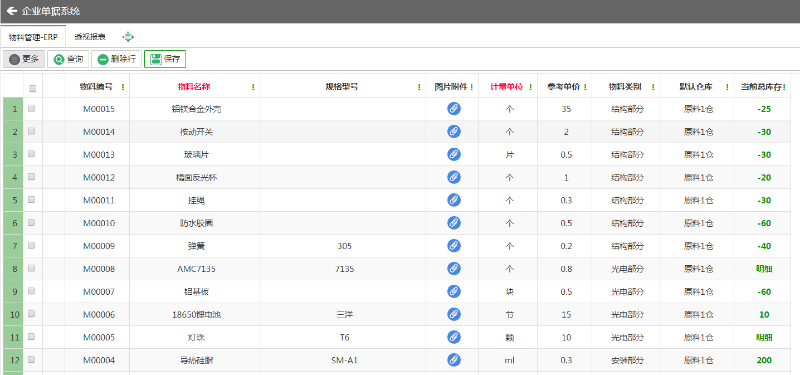Click the back arrow in the title bar
800x375 pixels.
click(x=12, y=11)
